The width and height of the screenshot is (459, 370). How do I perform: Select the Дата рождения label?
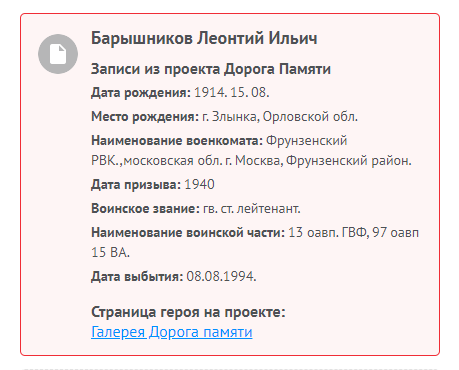coord(141,93)
